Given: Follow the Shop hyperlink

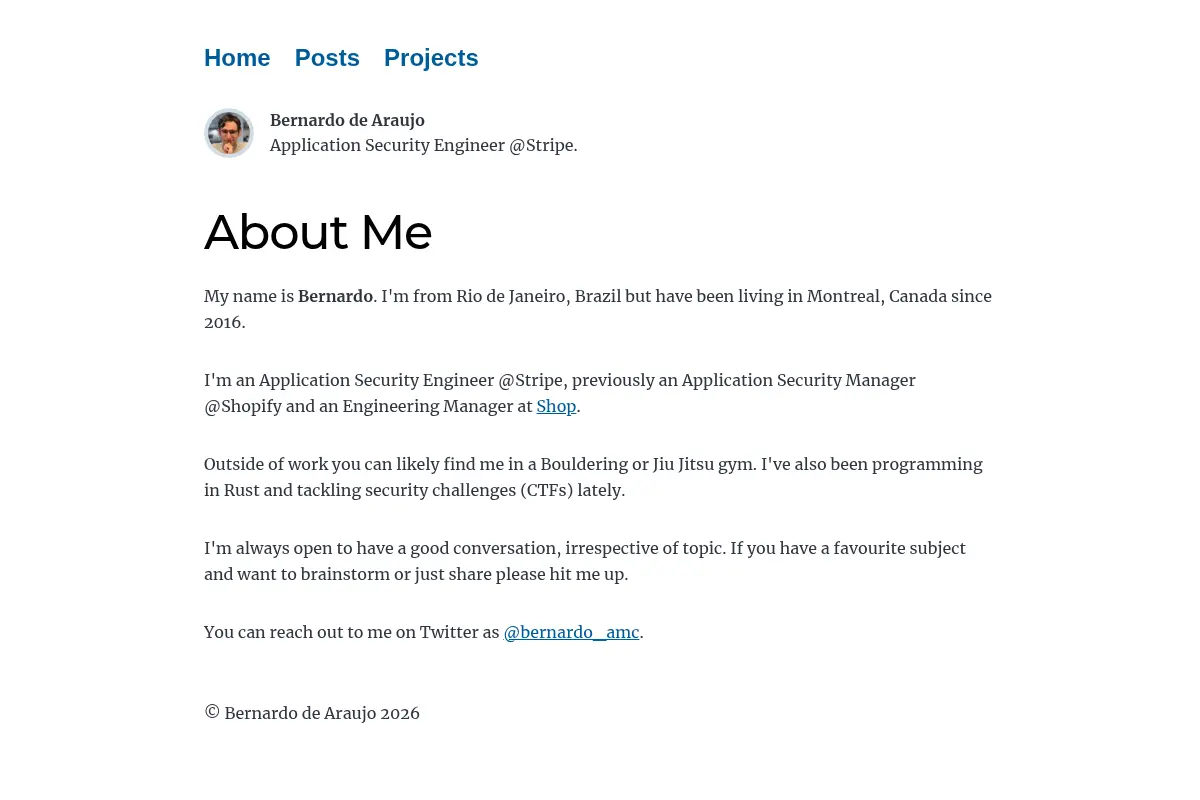Looking at the screenshot, I should pyautogui.click(x=556, y=406).
